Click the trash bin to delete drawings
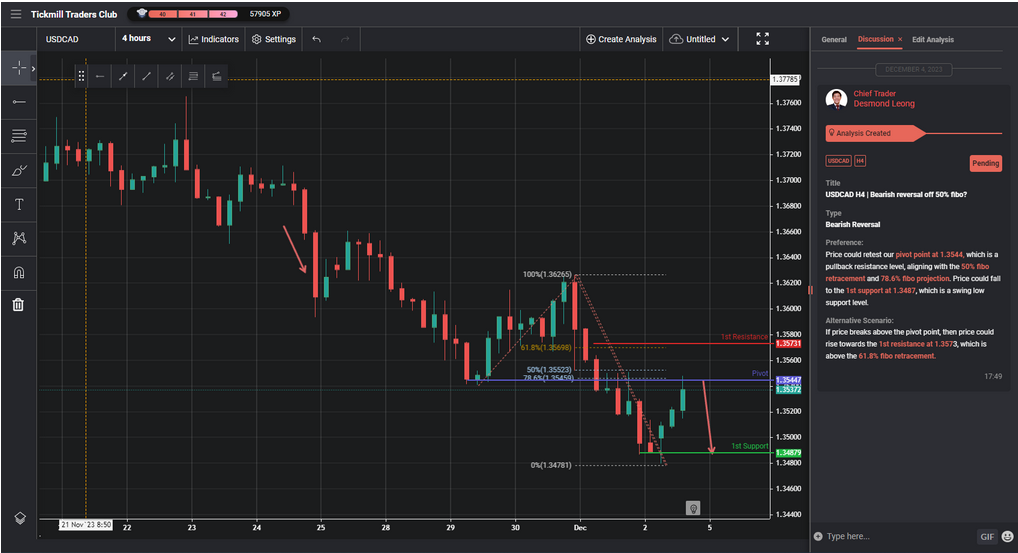Image resolution: width=1018 pixels, height=553 pixels. (x=18, y=304)
